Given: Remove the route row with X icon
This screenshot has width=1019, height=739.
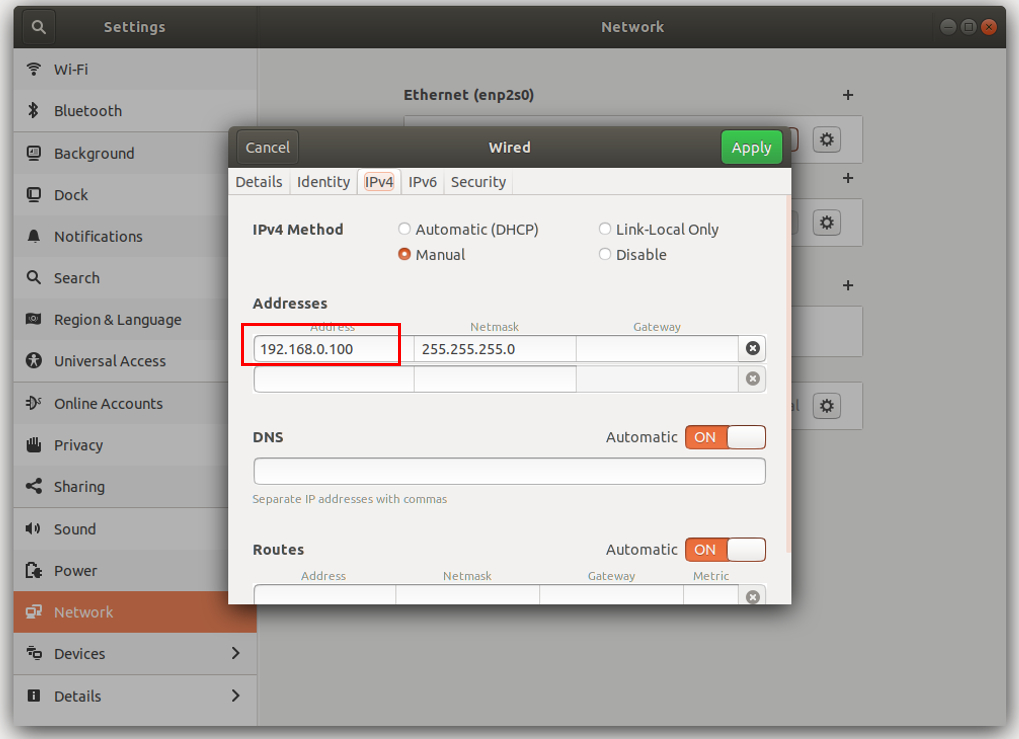Looking at the screenshot, I should click(753, 597).
